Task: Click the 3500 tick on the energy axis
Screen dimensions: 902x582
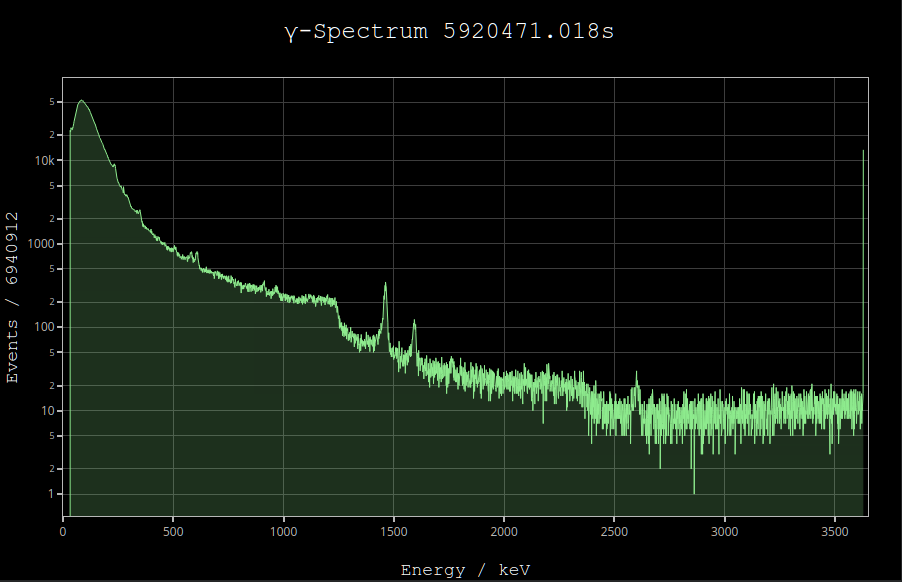Action: click(x=834, y=531)
